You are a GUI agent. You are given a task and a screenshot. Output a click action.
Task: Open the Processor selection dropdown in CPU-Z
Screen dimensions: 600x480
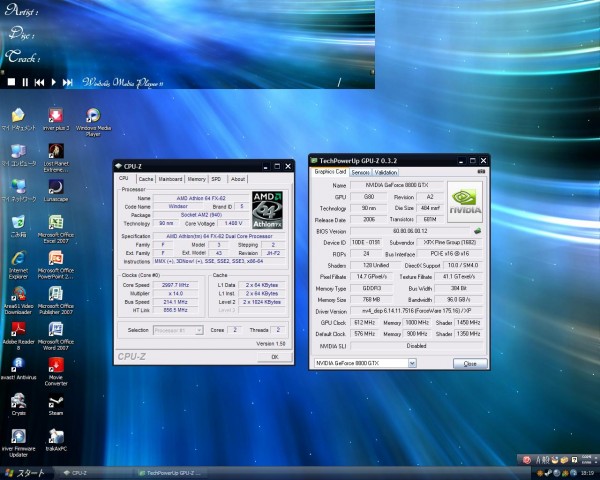178,330
